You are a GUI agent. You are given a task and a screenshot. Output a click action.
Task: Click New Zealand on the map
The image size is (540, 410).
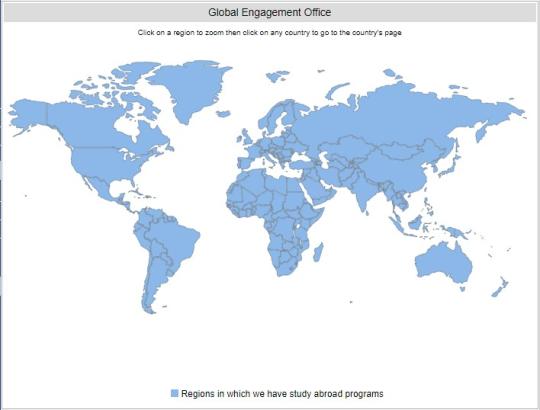coord(500,287)
